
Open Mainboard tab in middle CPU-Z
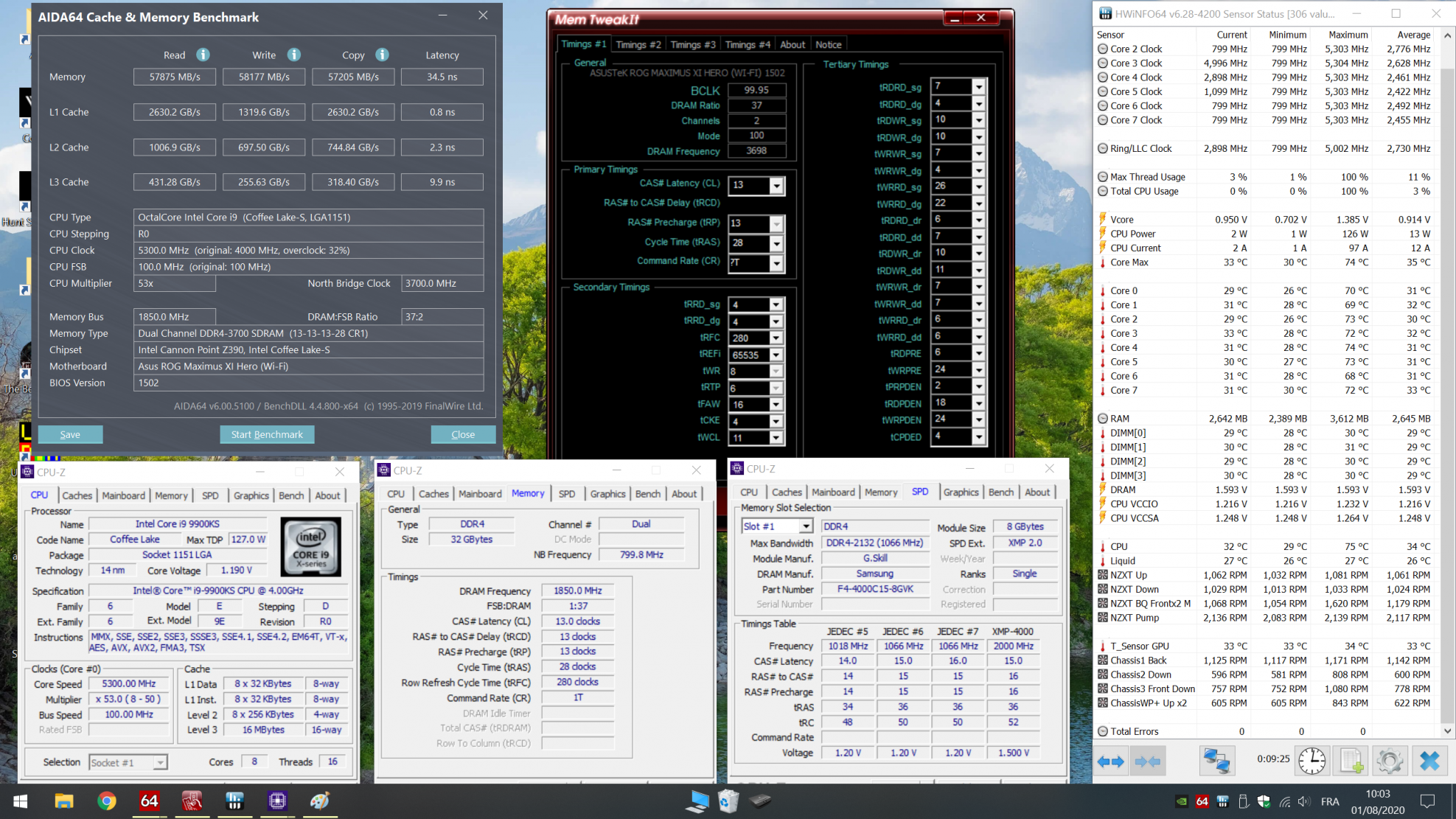(x=480, y=494)
